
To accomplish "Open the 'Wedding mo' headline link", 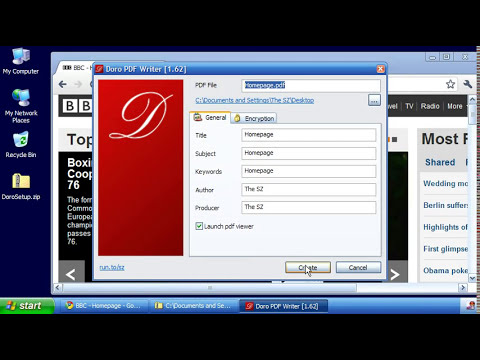I will tap(446, 183).
